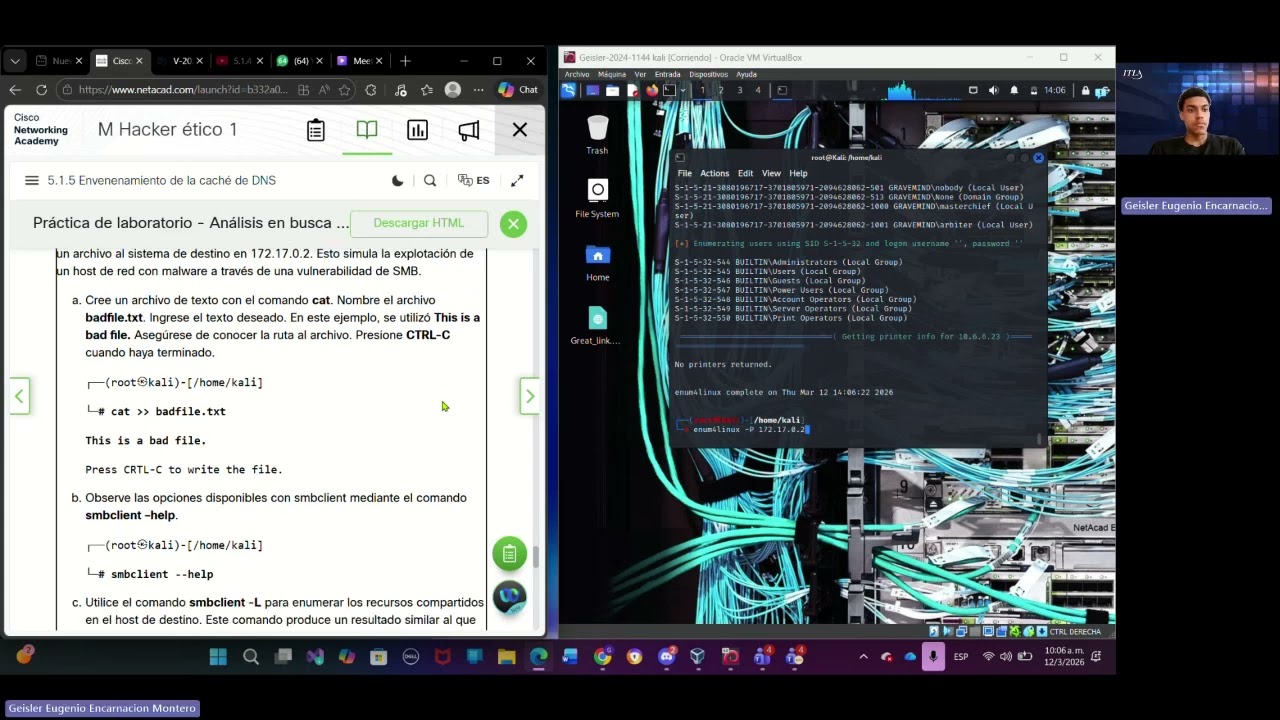Open Discord from the taskbar
This screenshot has height=720, width=1280.
coord(667,657)
